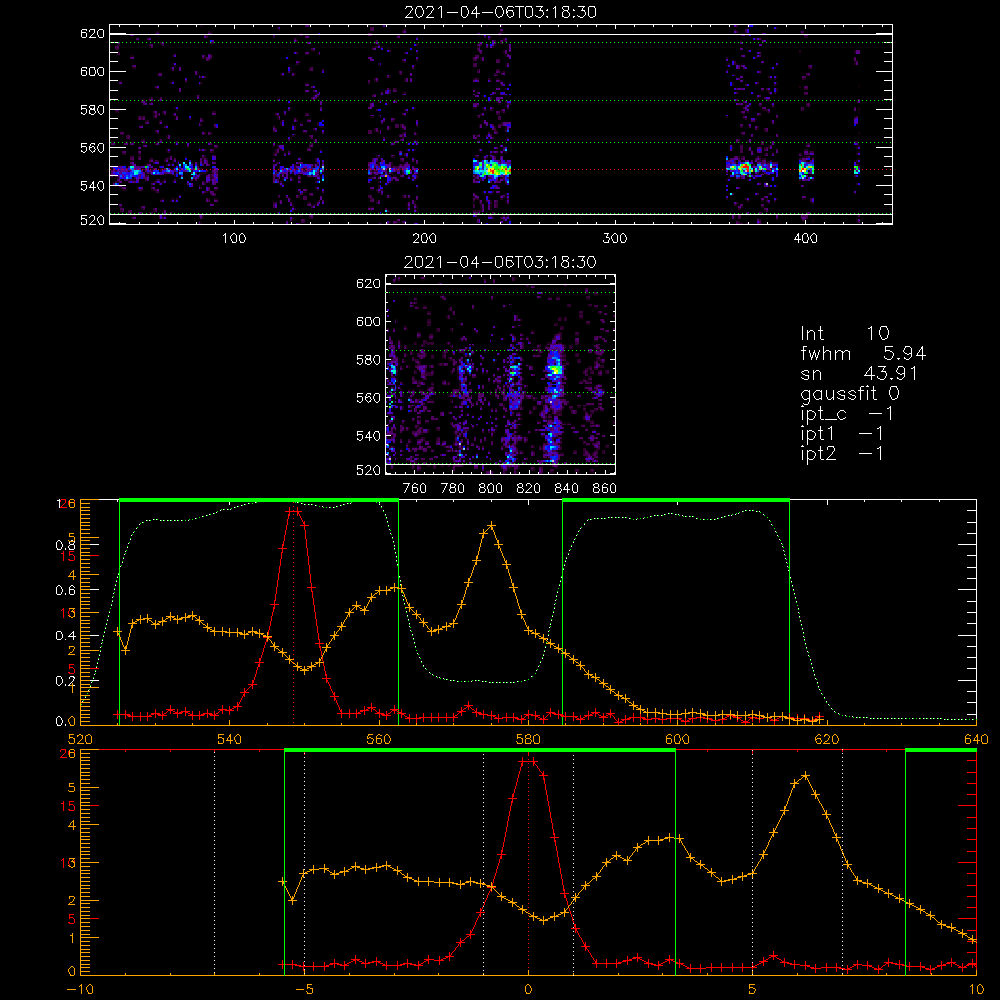The image size is (1000, 1000).
Task: Click x-axis label 820 under middle spectrogram
Action: point(529,489)
